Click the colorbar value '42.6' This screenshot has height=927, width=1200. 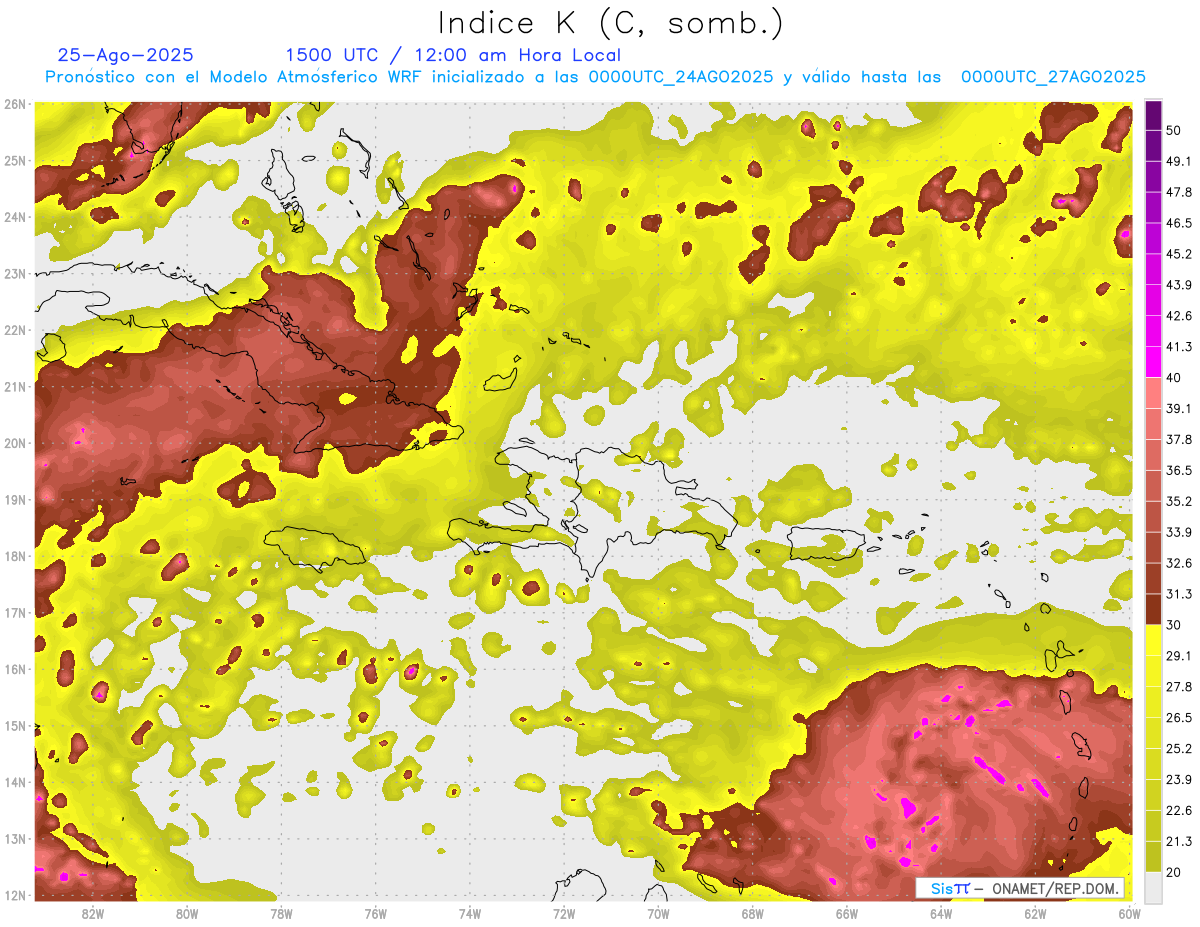click(x=1178, y=316)
